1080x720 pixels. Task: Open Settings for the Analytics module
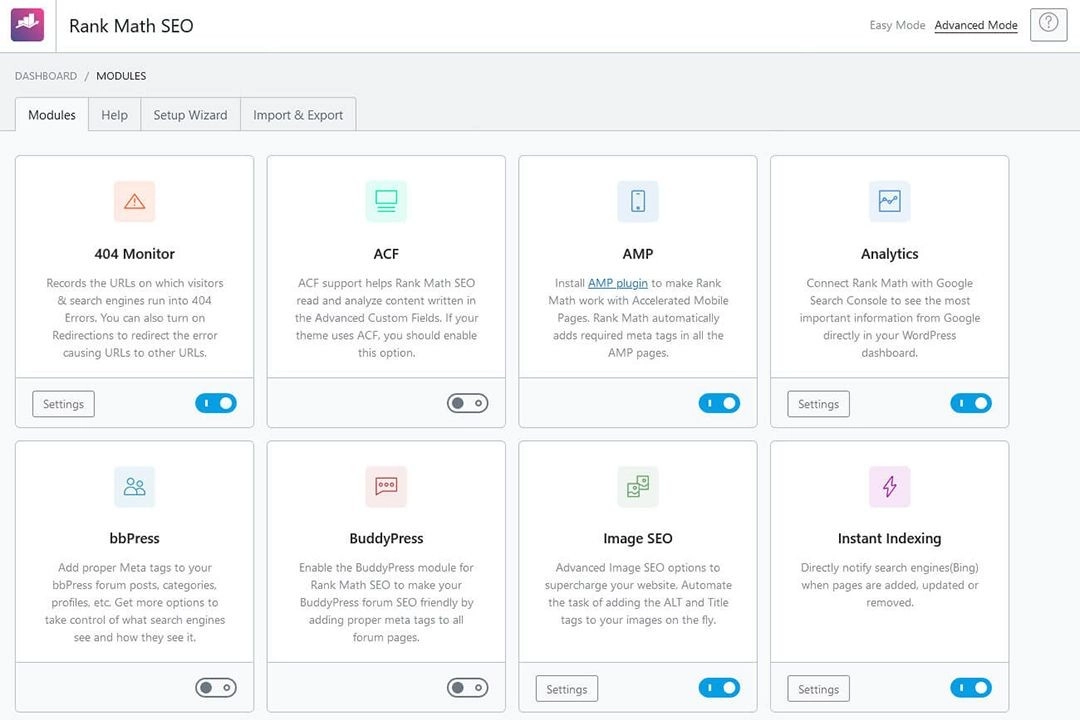(818, 404)
